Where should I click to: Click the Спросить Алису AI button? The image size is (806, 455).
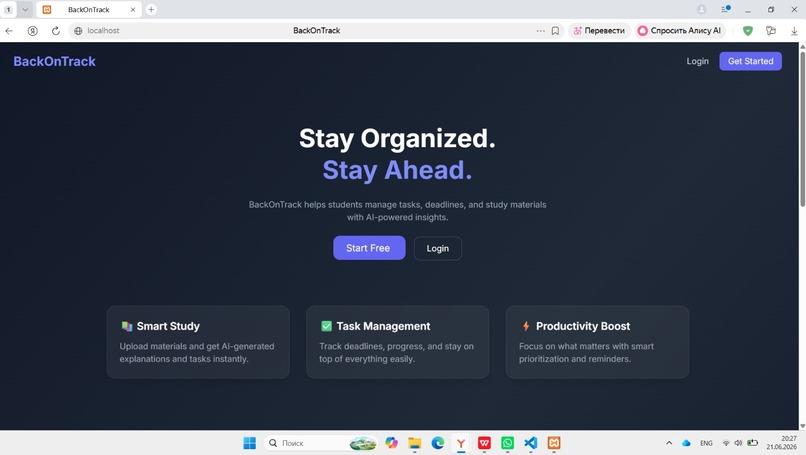pos(680,31)
